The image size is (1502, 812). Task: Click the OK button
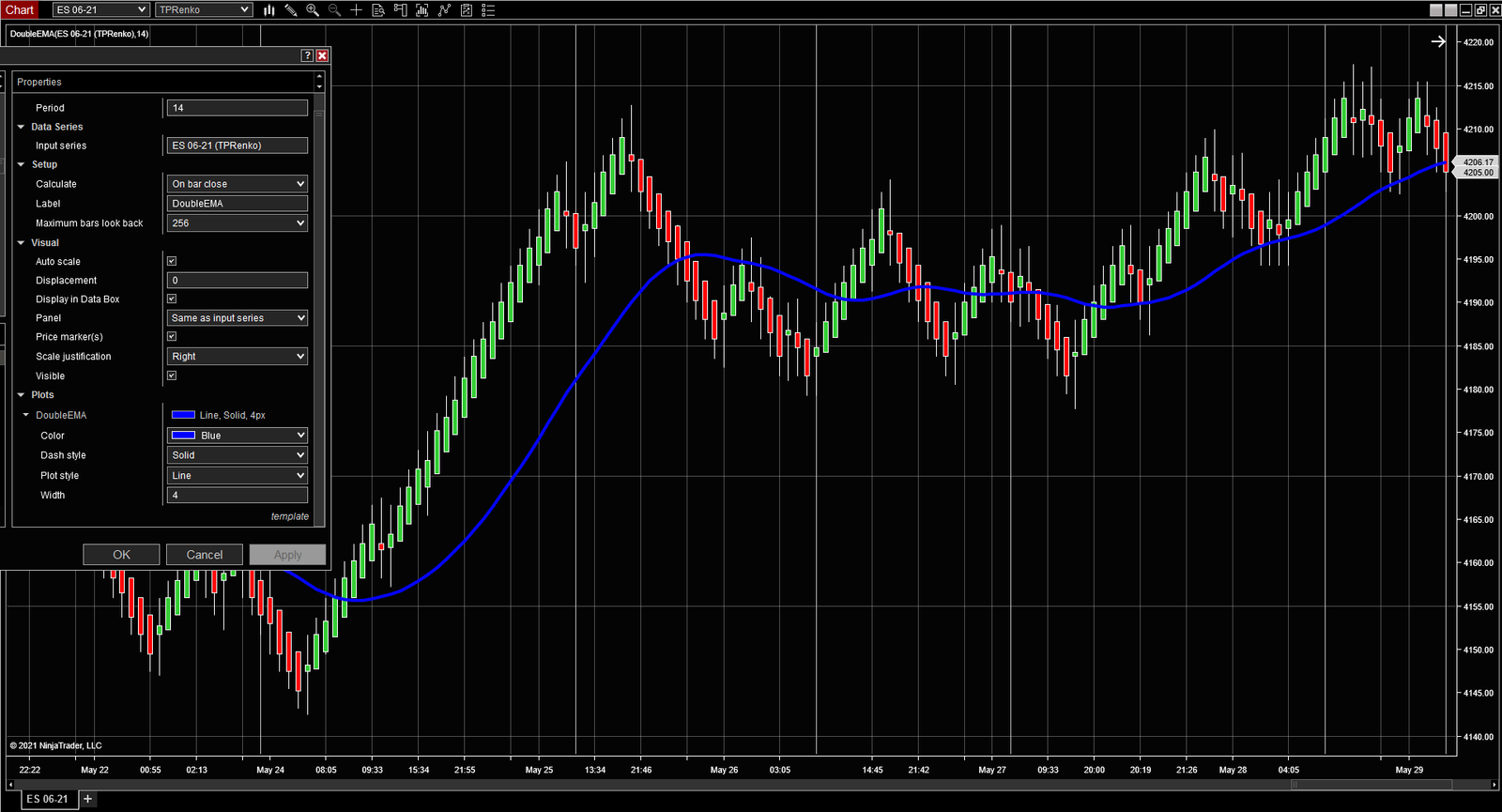(121, 555)
